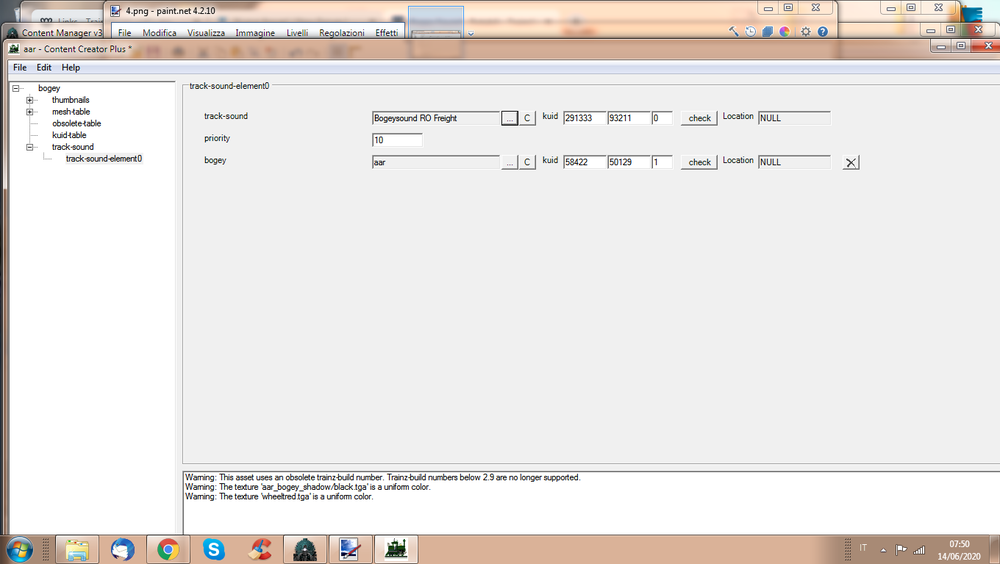Image resolution: width=1000 pixels, height=564 pixels.
Task: Open the File menu in Content Creator Plus
Action: pos(20,68)
